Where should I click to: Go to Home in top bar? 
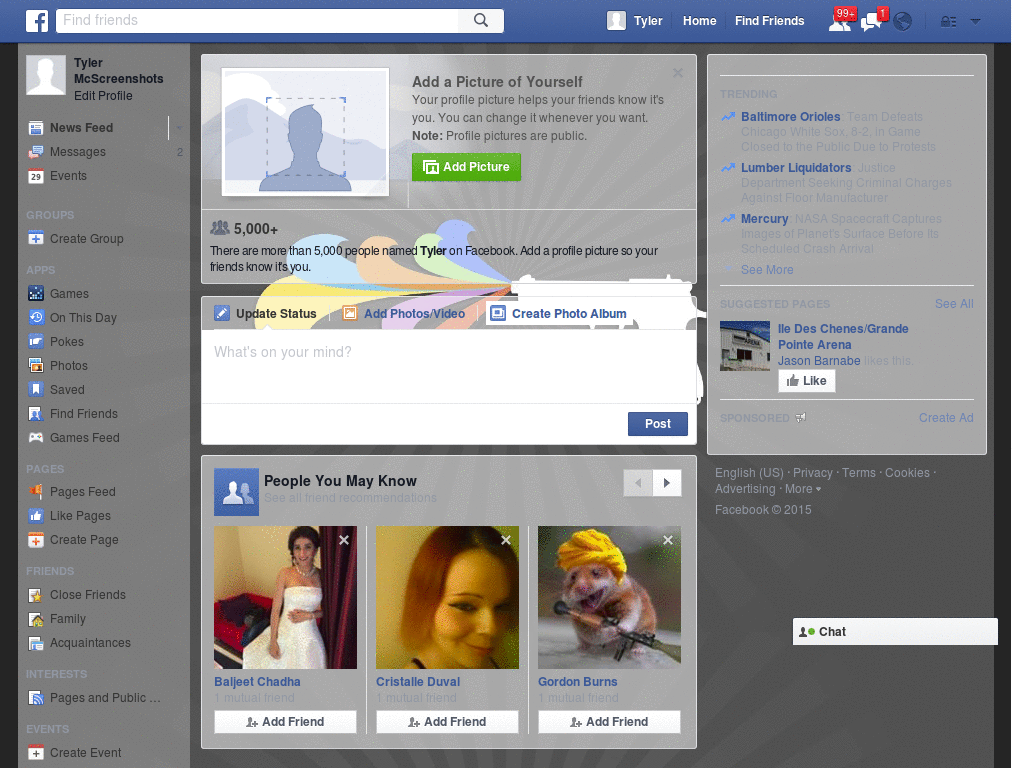coord(699,21)
